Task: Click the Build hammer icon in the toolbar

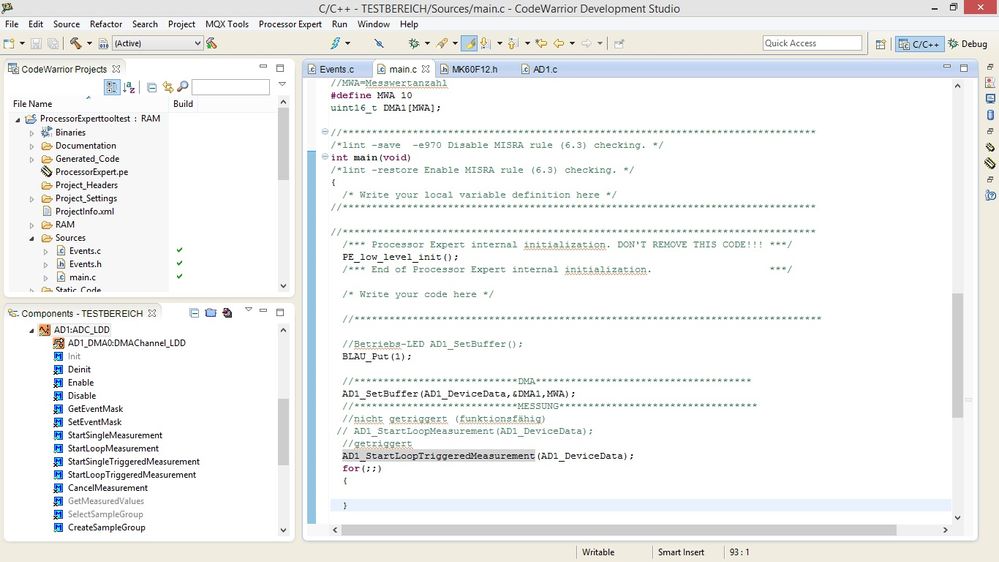Action: pyautogui.click(x=76, y=43)
